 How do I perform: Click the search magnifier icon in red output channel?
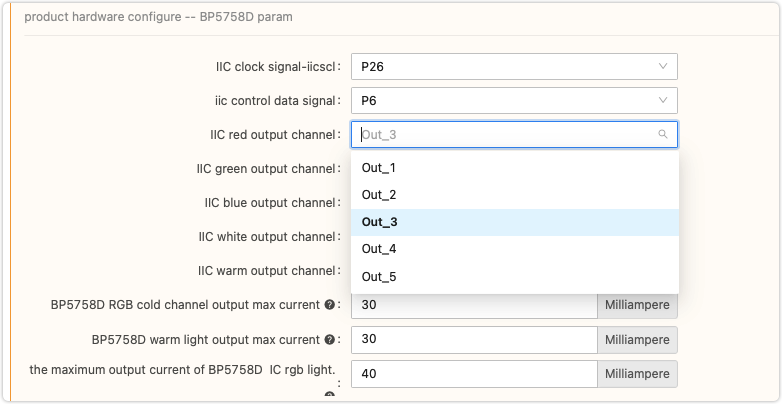pyautogui.click(x=663, y=134)
